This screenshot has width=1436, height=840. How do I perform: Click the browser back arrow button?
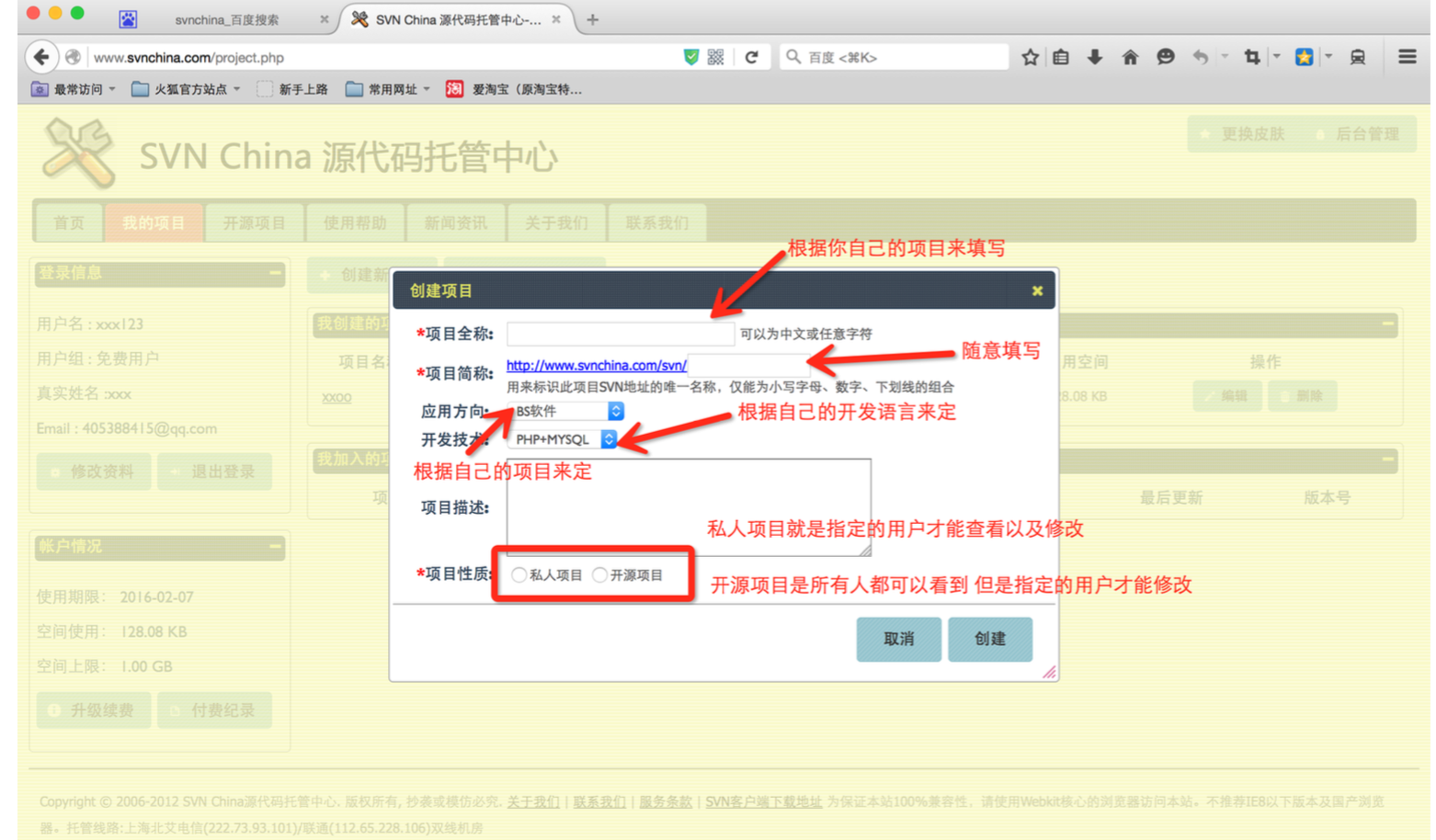click(41, 57)
